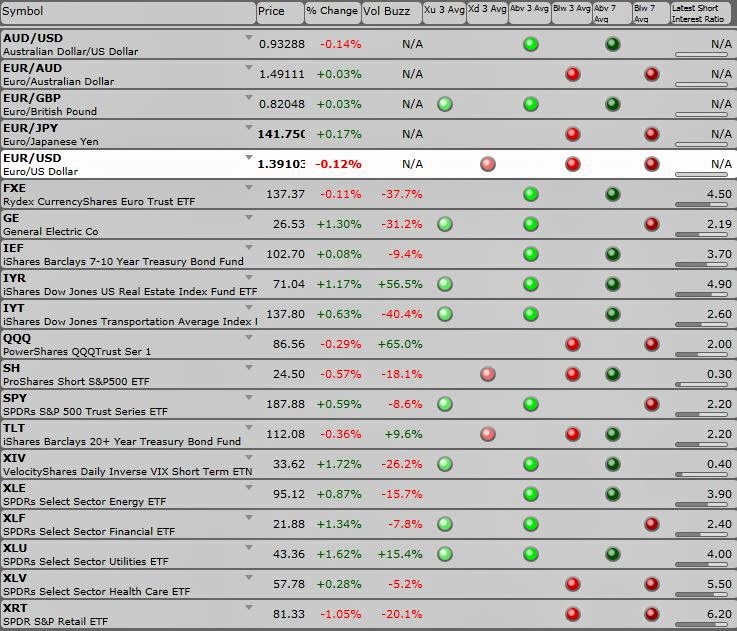
Task: Click EUR/AUD price 1.49111
Action: [282, 74]
